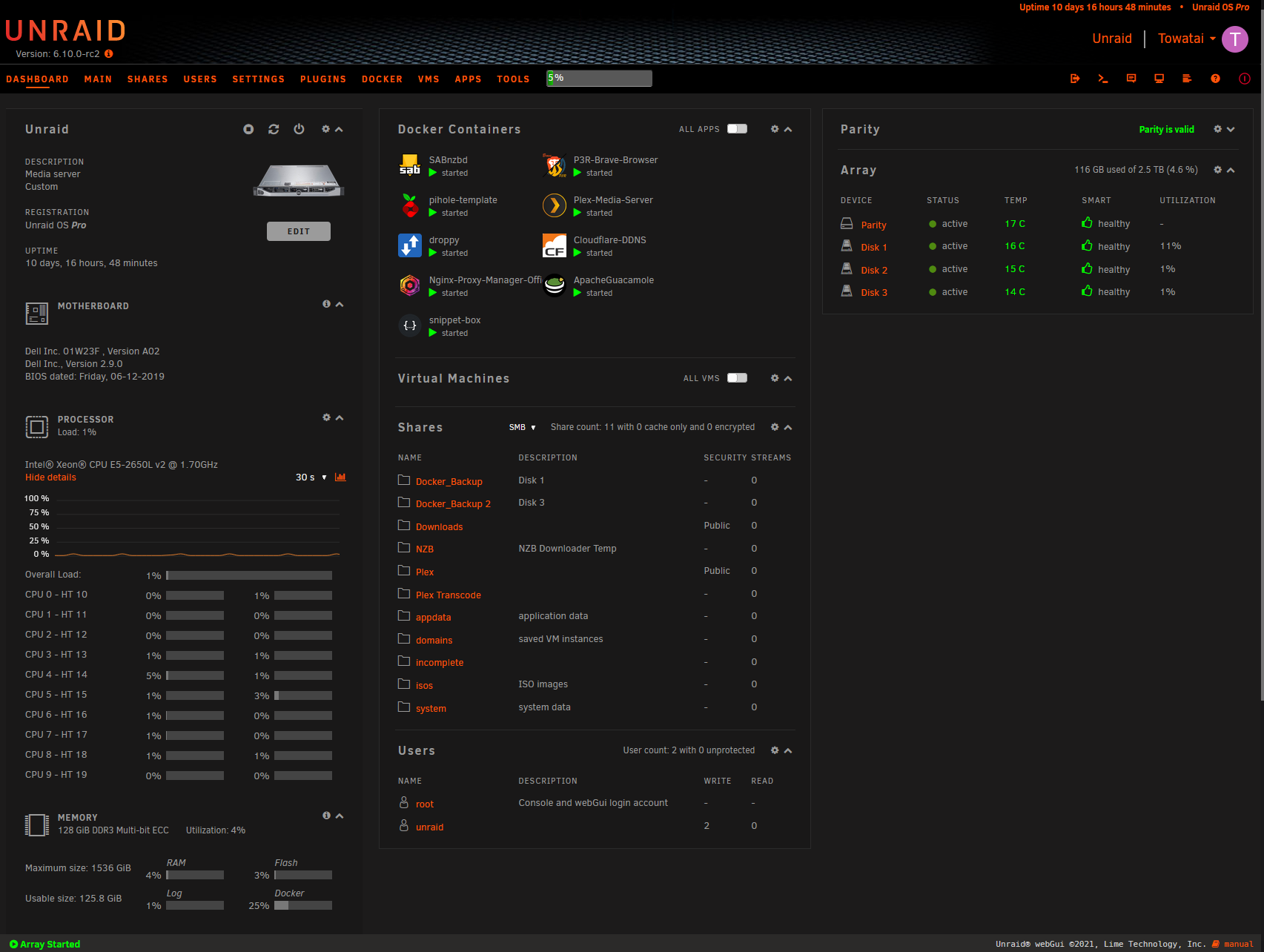The image size is (1264, 952).
Task: Open the web terminal icon
Action: (1103, 79)
